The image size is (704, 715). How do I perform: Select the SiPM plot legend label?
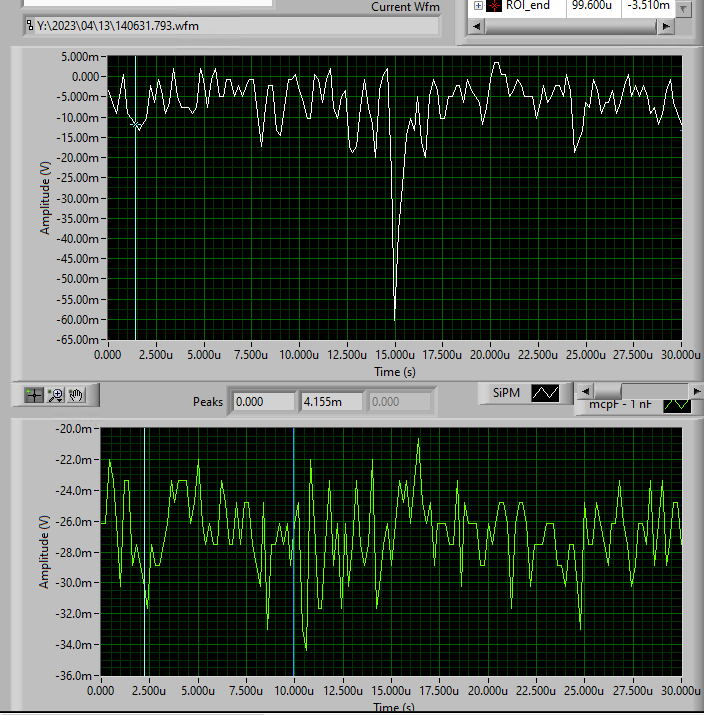pos(506,393)
